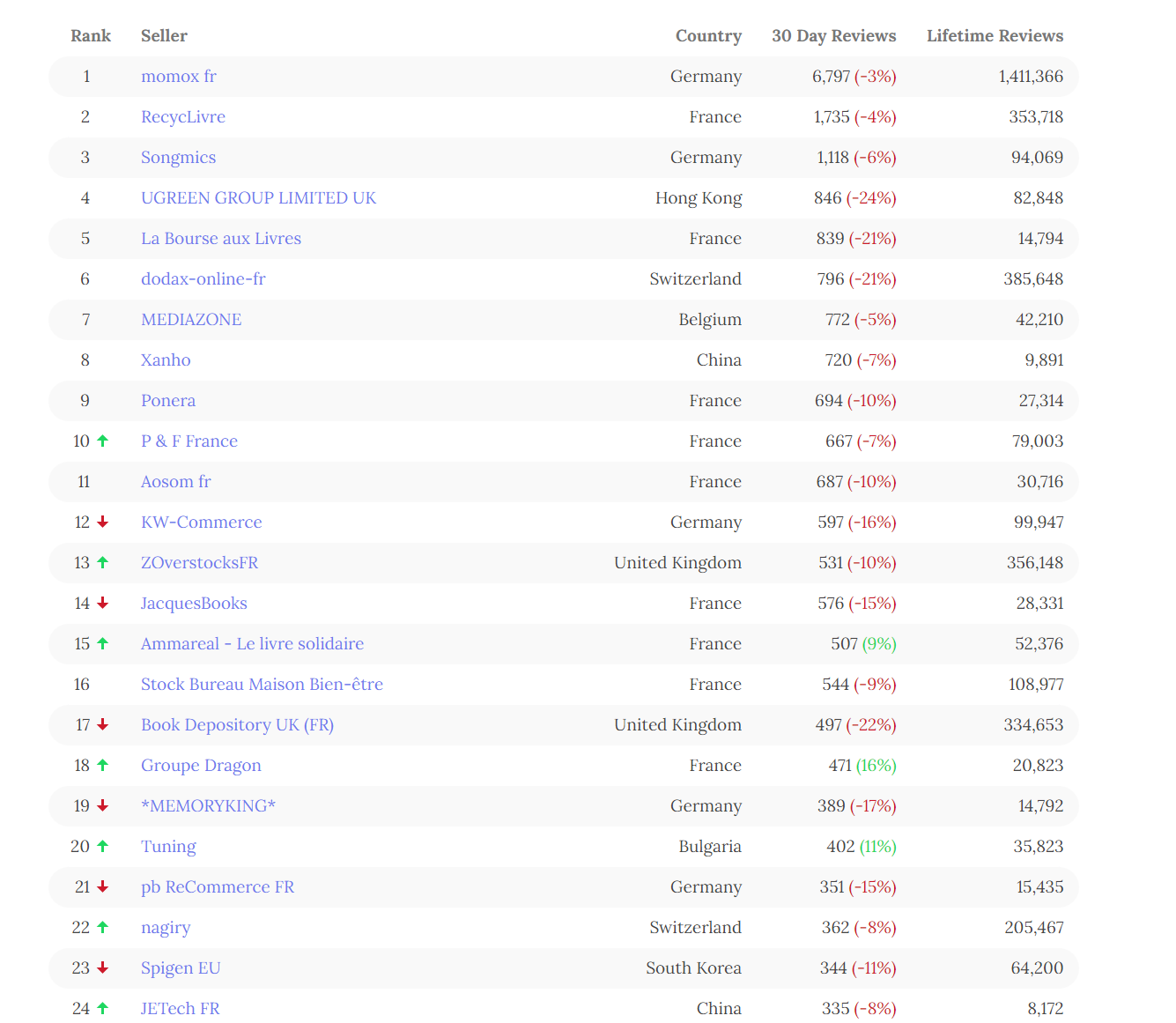This screenshot has height=1023, width=1176.
Task: Click the Aosom fr seller link
Action: (x=176, y=482)
